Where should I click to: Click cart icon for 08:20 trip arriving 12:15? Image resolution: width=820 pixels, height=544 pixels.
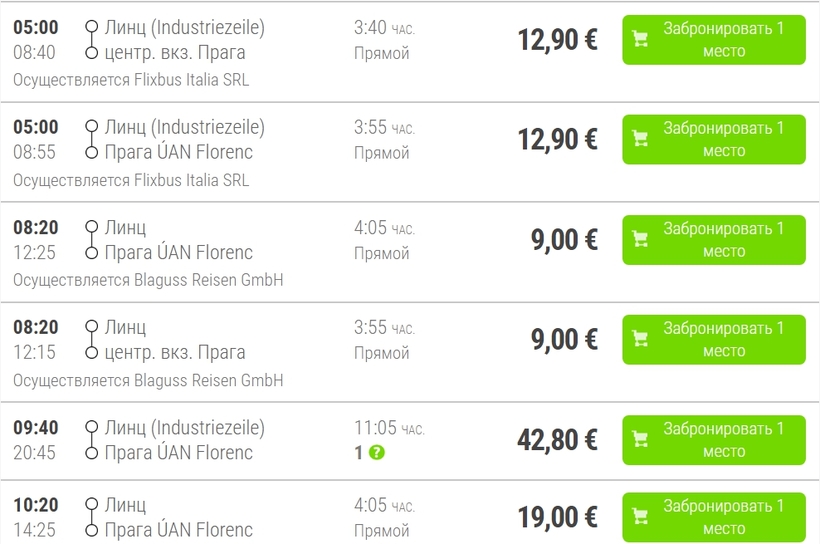641,339
